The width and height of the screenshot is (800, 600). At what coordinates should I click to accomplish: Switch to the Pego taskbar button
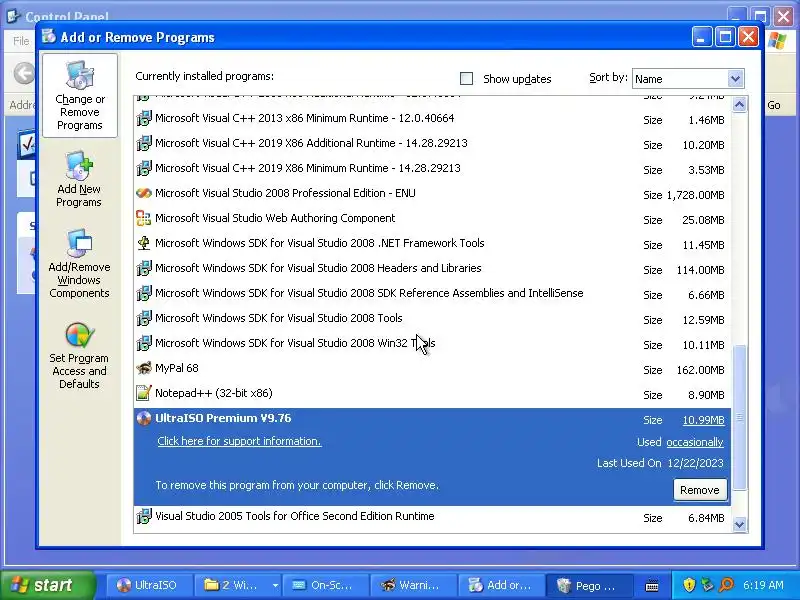(x=589, y=585)
